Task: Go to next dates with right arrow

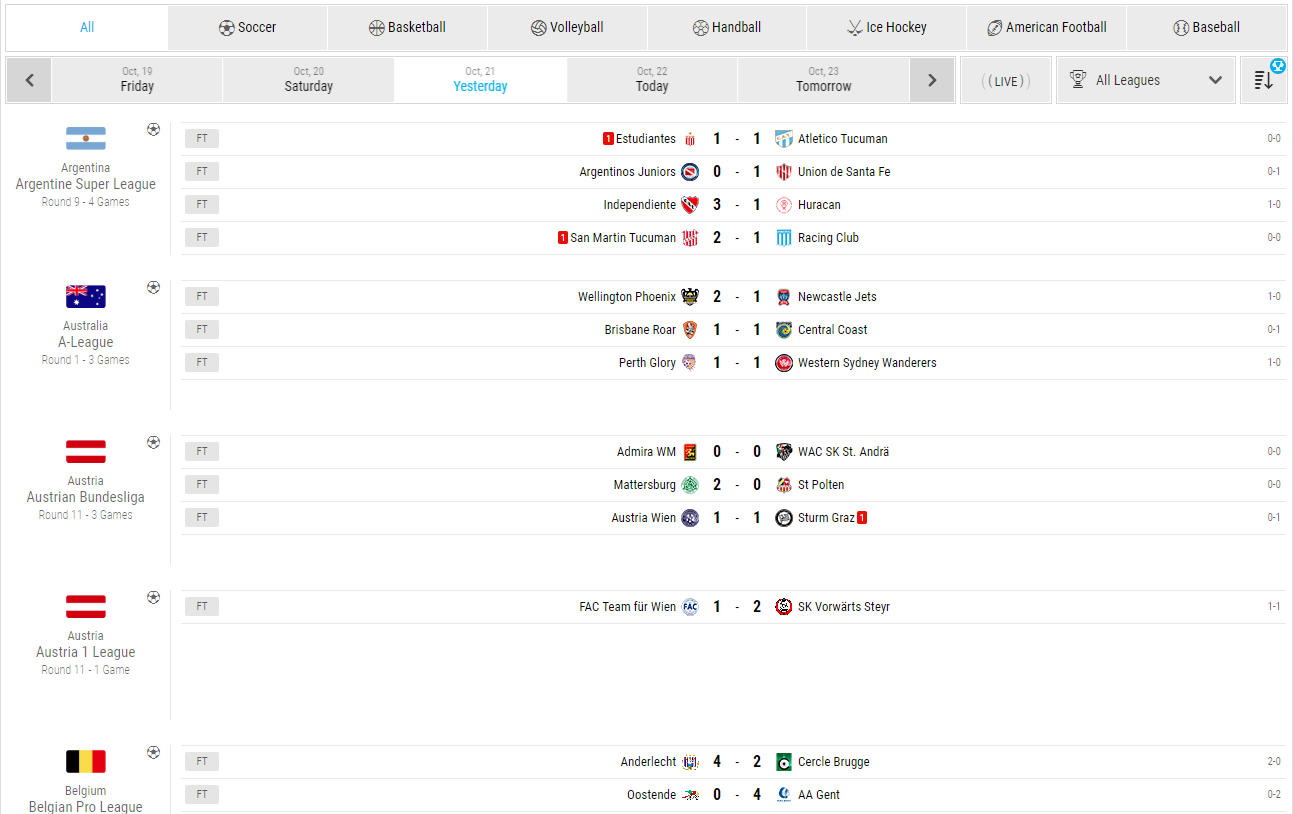Action: click(x=932, y=80)
